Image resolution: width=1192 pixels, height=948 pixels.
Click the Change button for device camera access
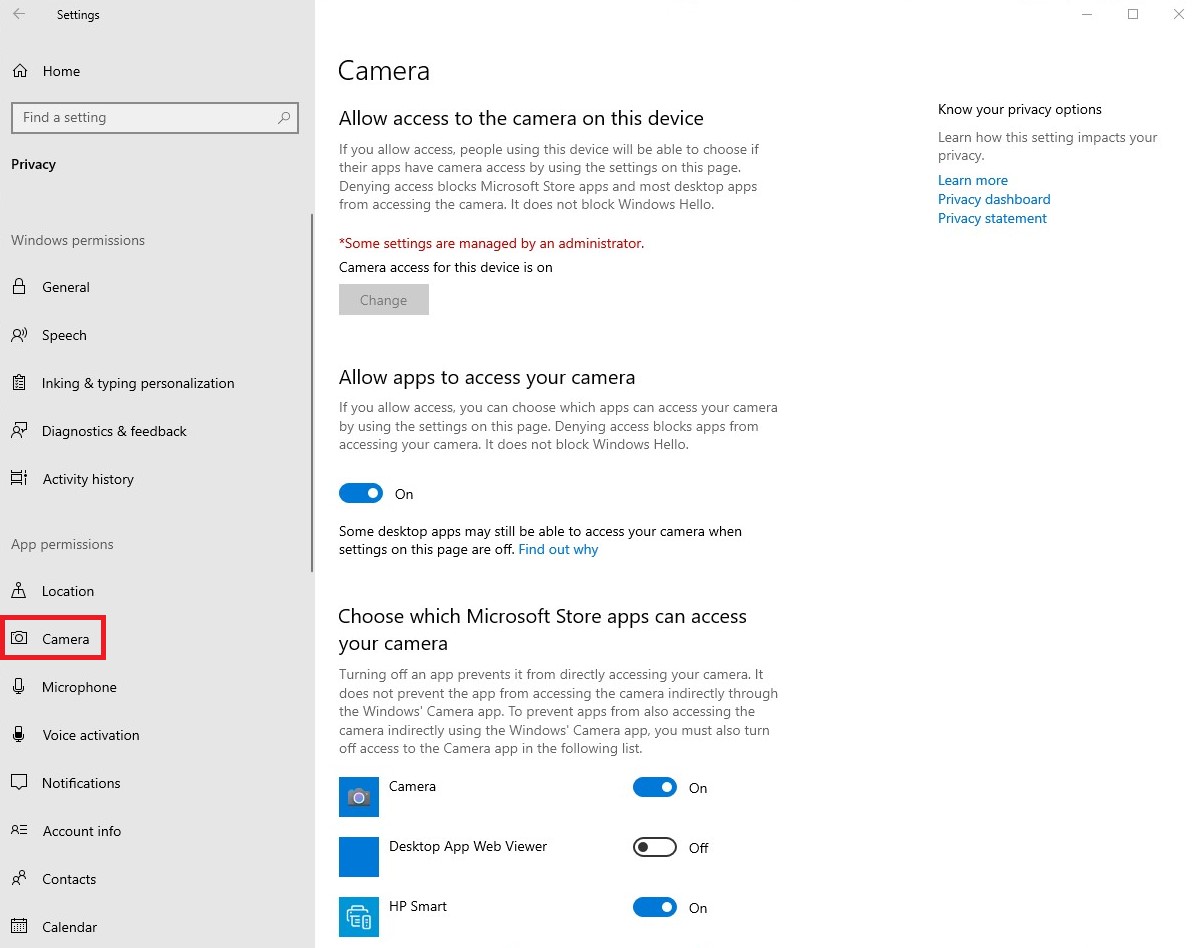pos(383,299)
